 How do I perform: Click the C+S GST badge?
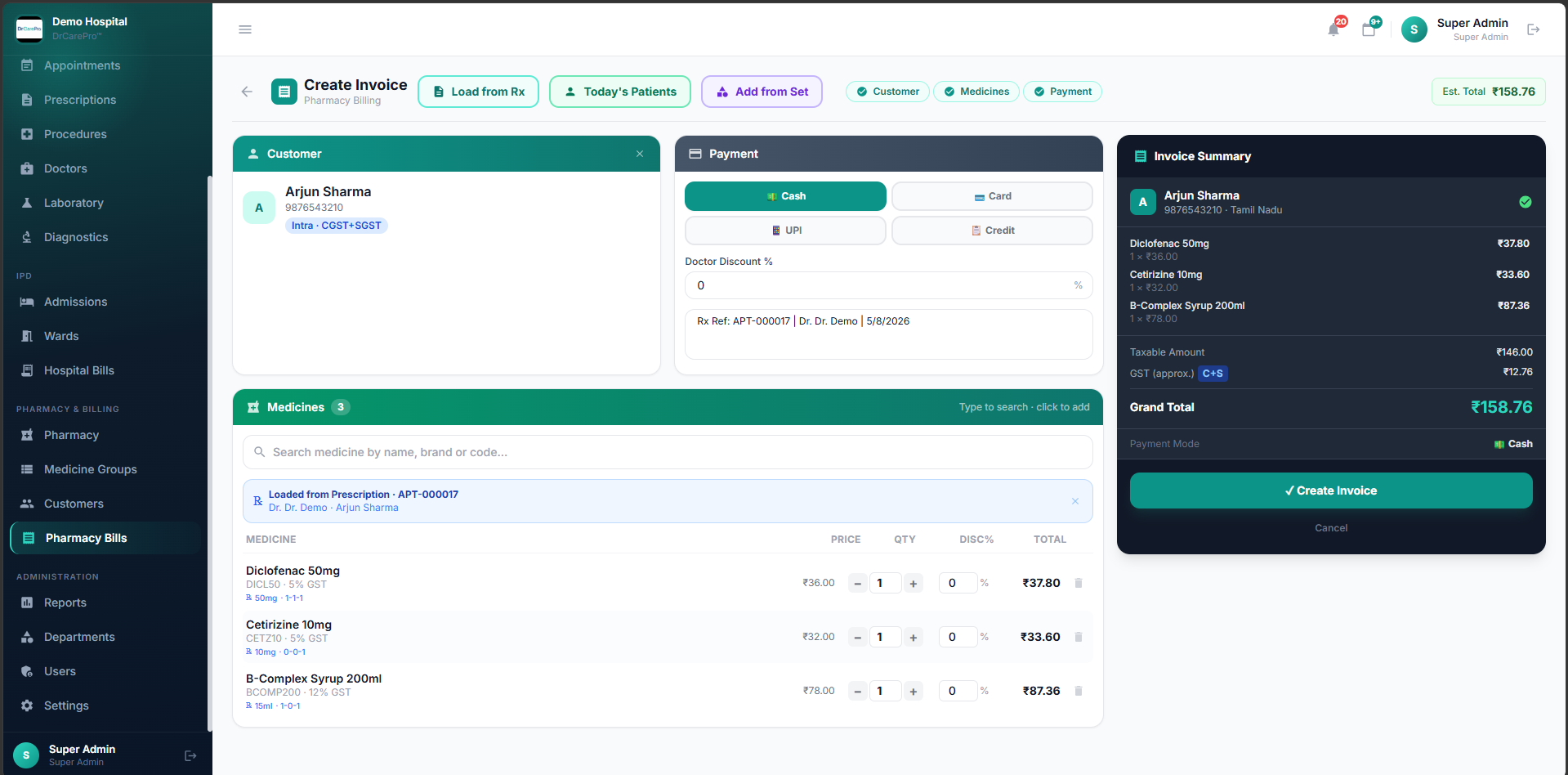coord(1213,374)
